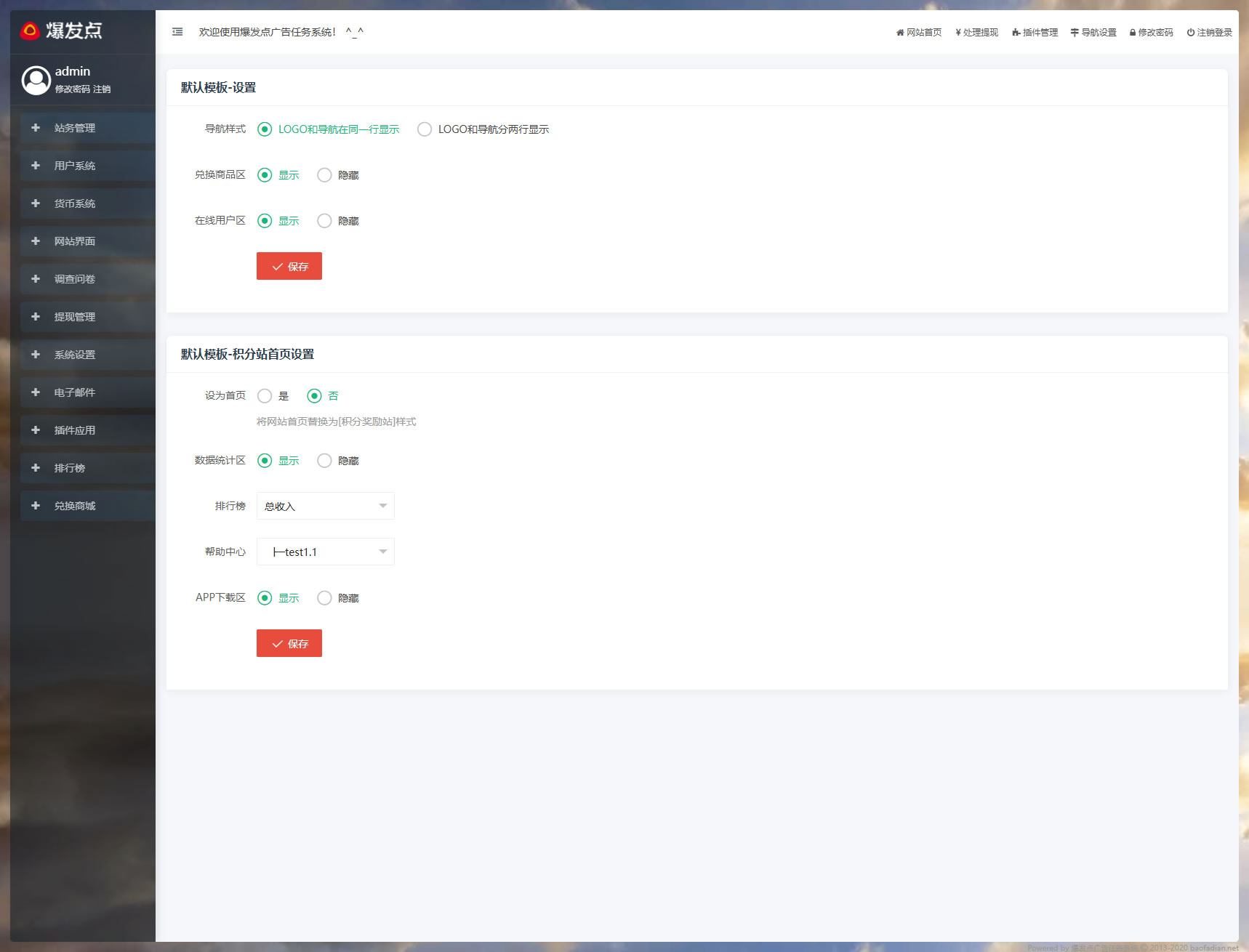Open 处理提现 in the top bar
The image size is (1249, 952).
pos(976,33)
